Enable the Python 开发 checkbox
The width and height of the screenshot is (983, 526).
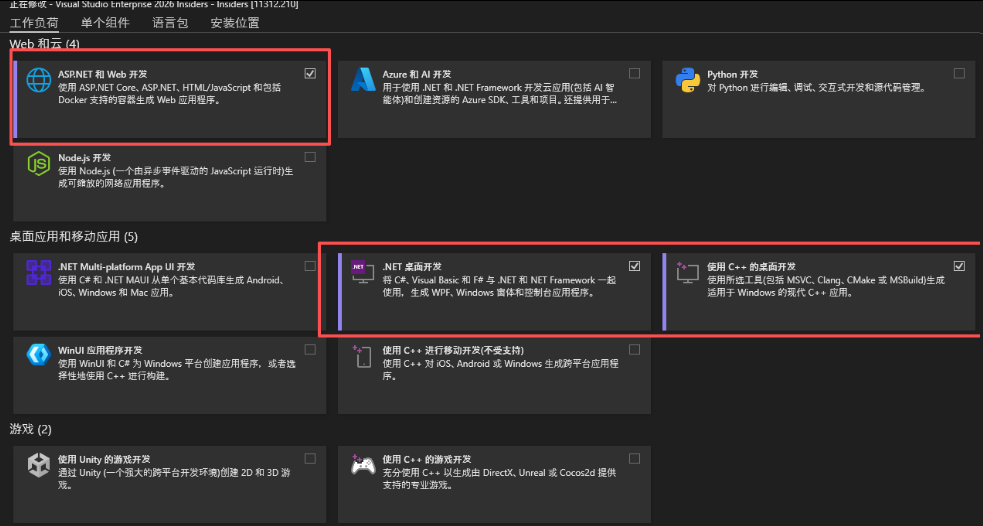[959, 73]
